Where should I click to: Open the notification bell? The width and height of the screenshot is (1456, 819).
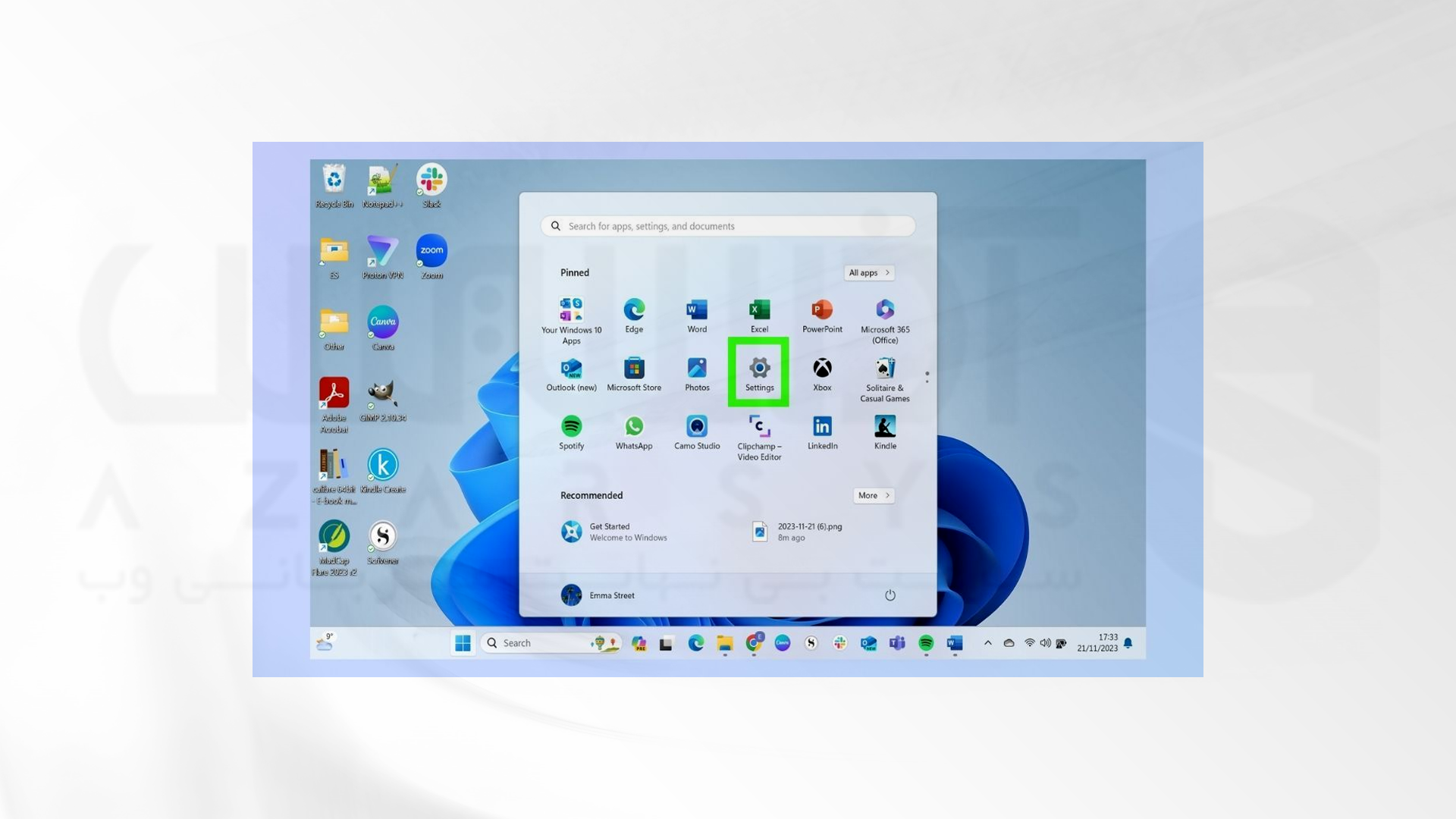tap(1128, 643)
